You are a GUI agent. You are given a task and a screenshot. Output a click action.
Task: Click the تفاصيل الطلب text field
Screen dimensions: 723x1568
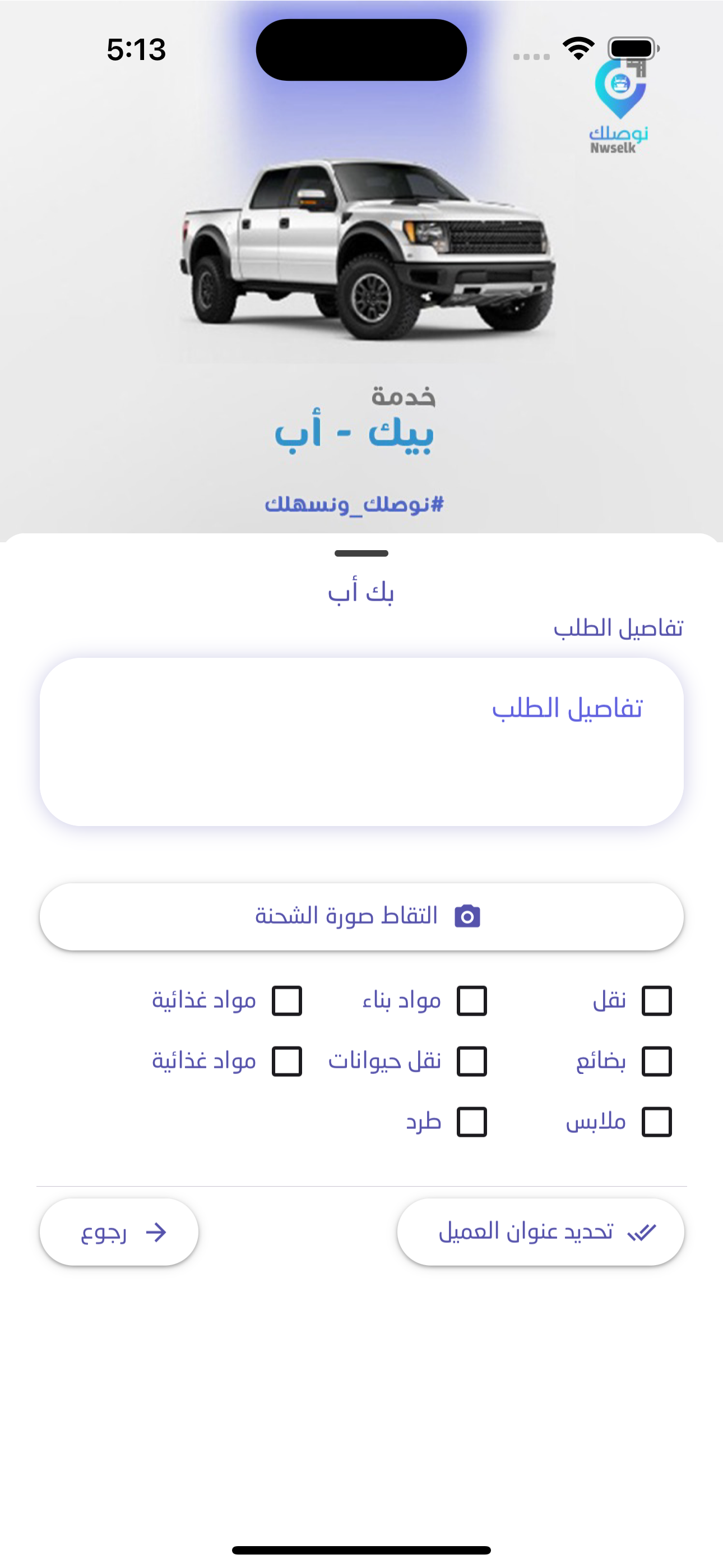[361, 741]
